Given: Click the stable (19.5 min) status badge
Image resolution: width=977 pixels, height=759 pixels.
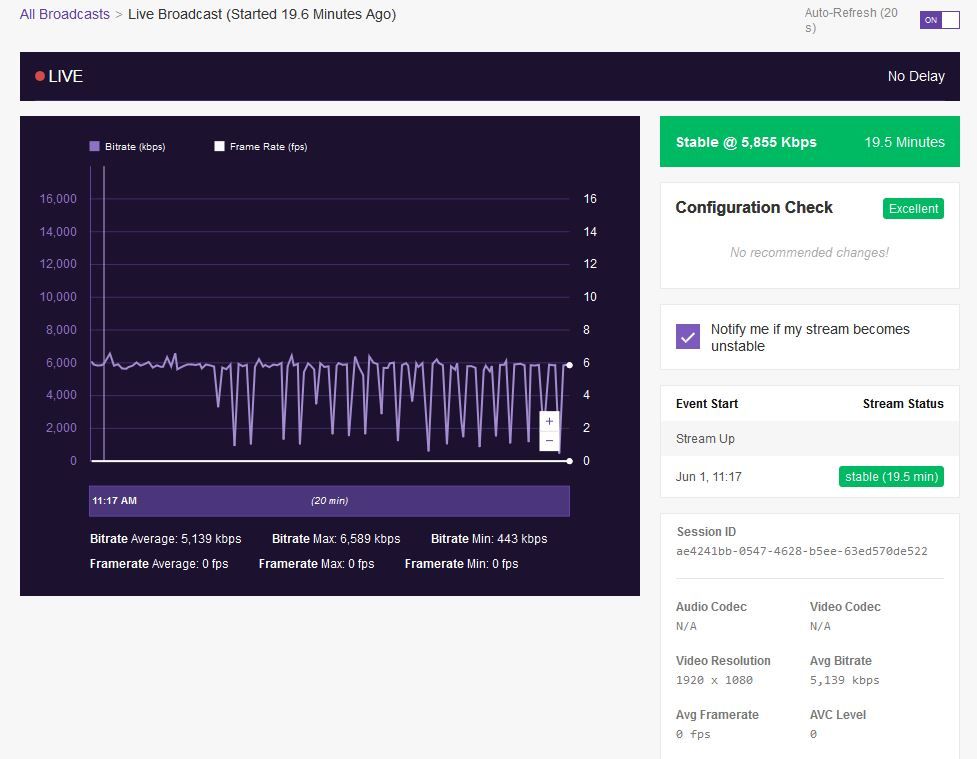Looking at the screenshot, I should (x=891, y=477).
